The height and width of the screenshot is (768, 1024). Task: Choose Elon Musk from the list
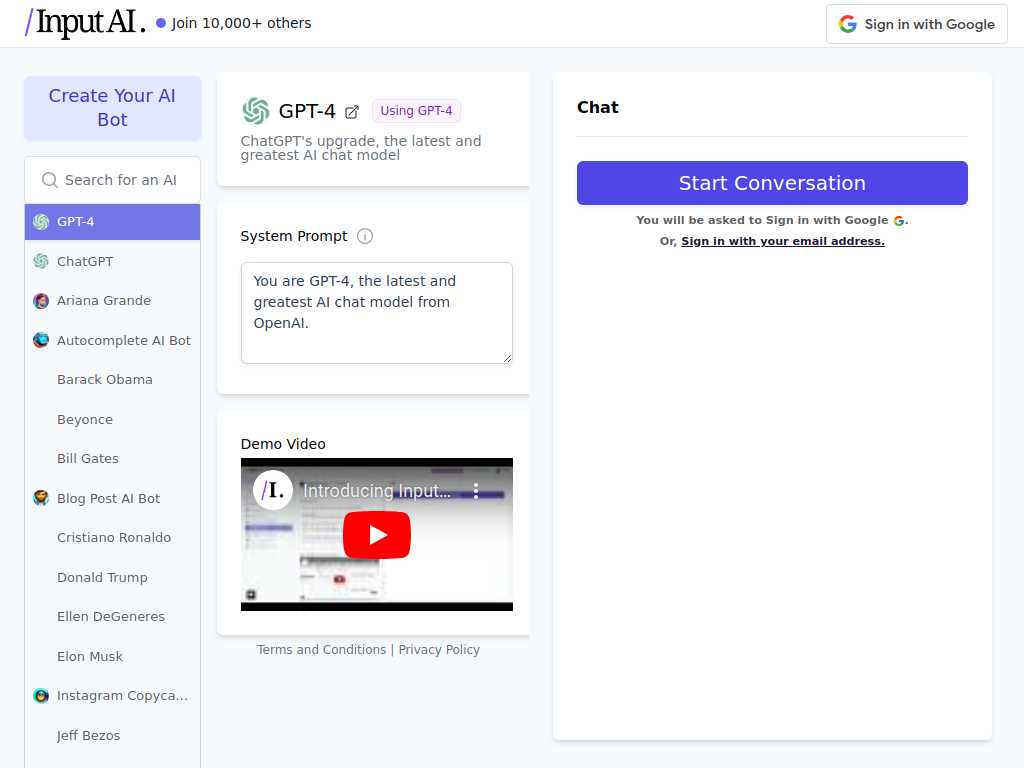(x=112, y=656)
